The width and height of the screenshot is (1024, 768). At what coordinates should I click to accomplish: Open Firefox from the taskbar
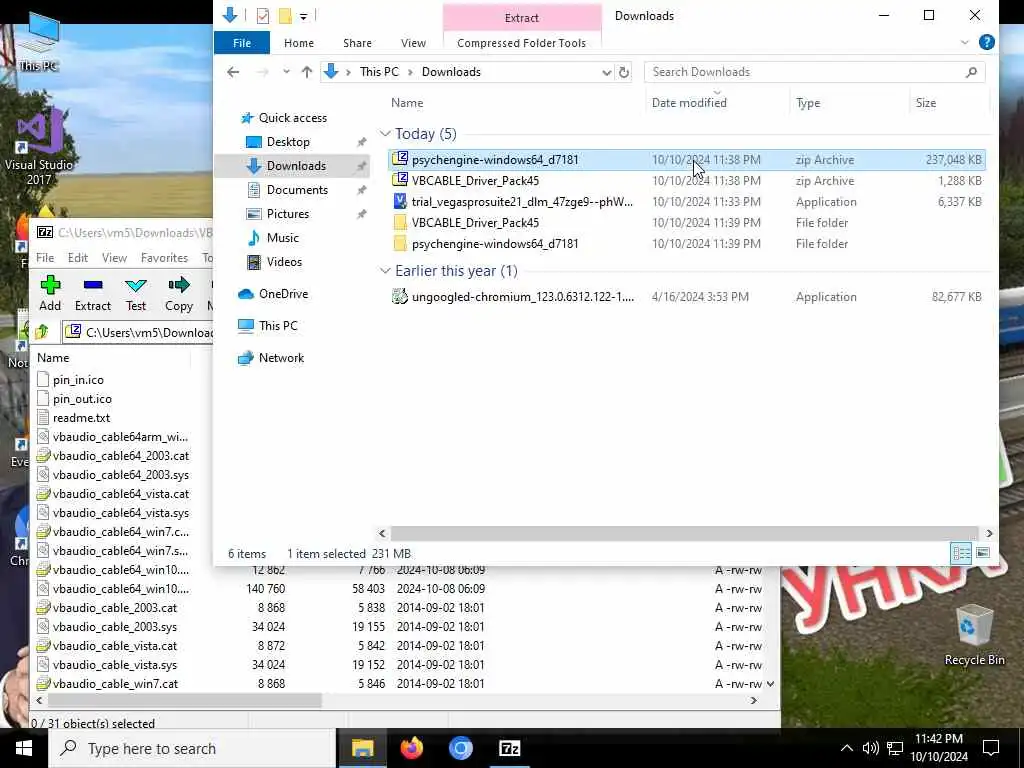point(411,748)
